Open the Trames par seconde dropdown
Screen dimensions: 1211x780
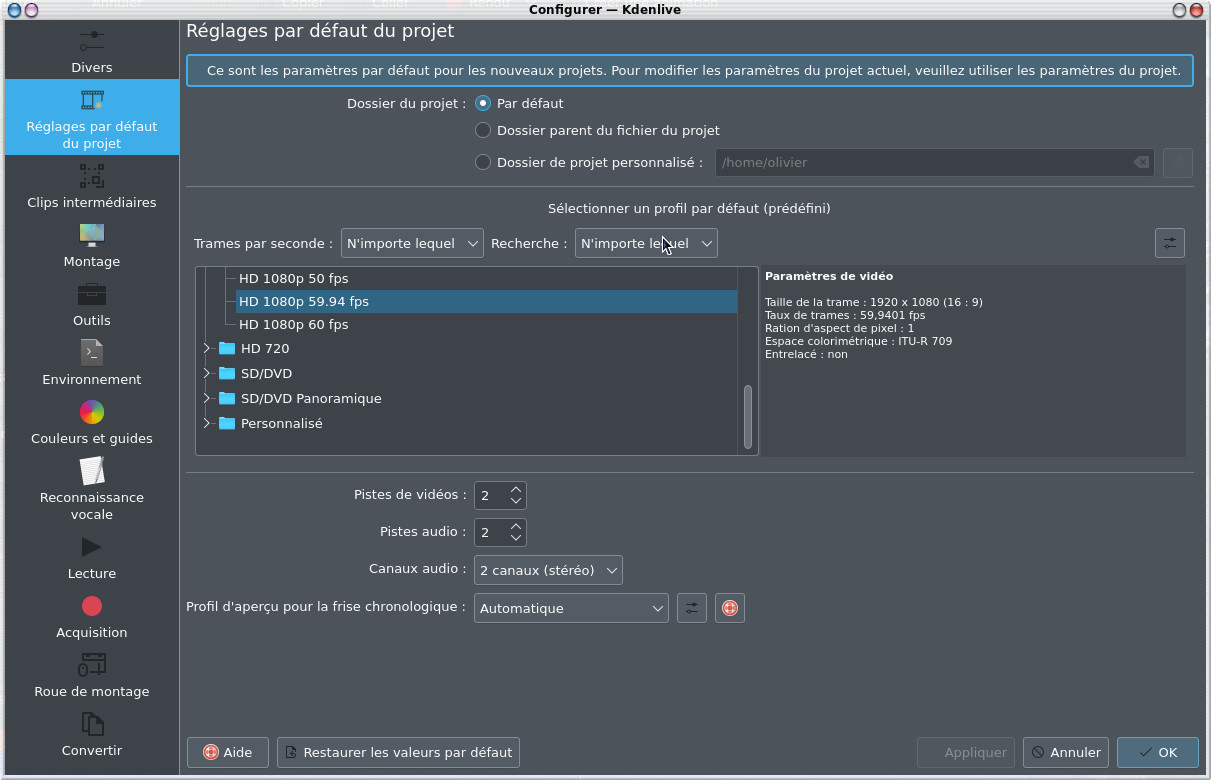click(x=412, y=243)
